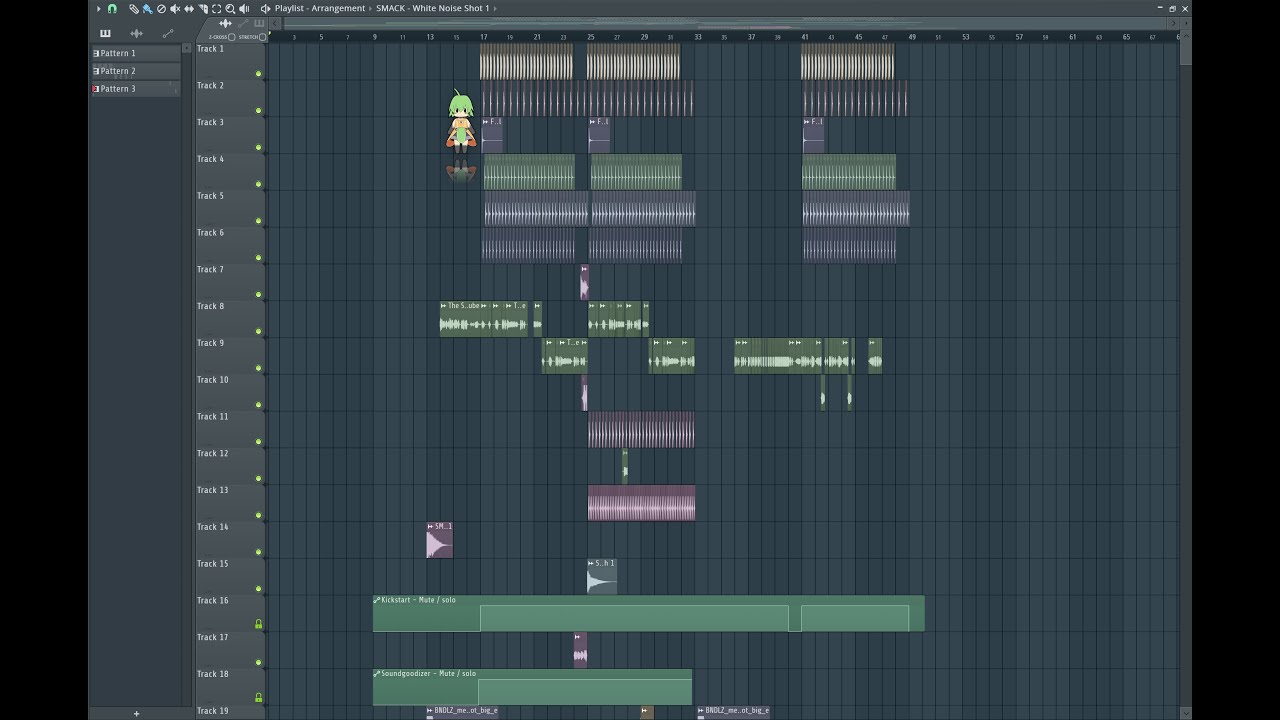Toggle the Z-CROSS option
Screen dimensions: 1280x720
point(231,37)
